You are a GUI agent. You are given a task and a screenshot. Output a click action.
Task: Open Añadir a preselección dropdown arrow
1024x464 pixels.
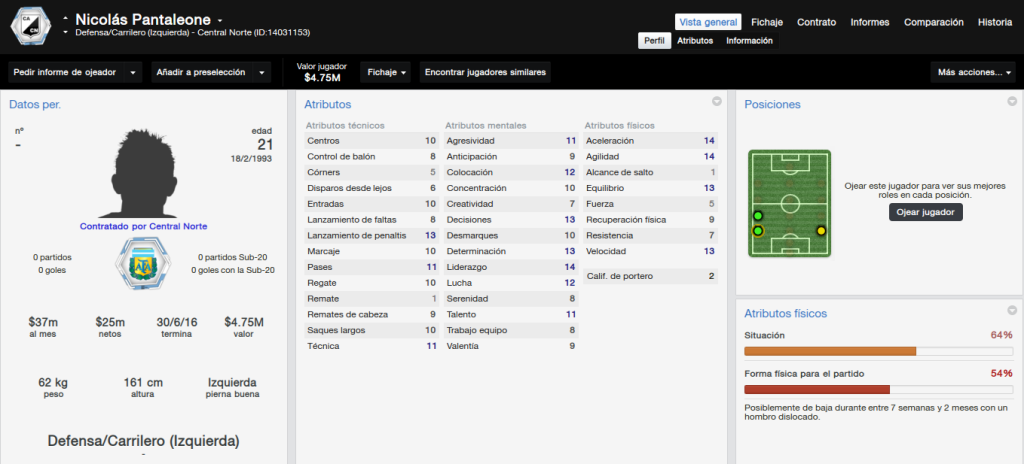pyautogui.click(x=262, y=73)
